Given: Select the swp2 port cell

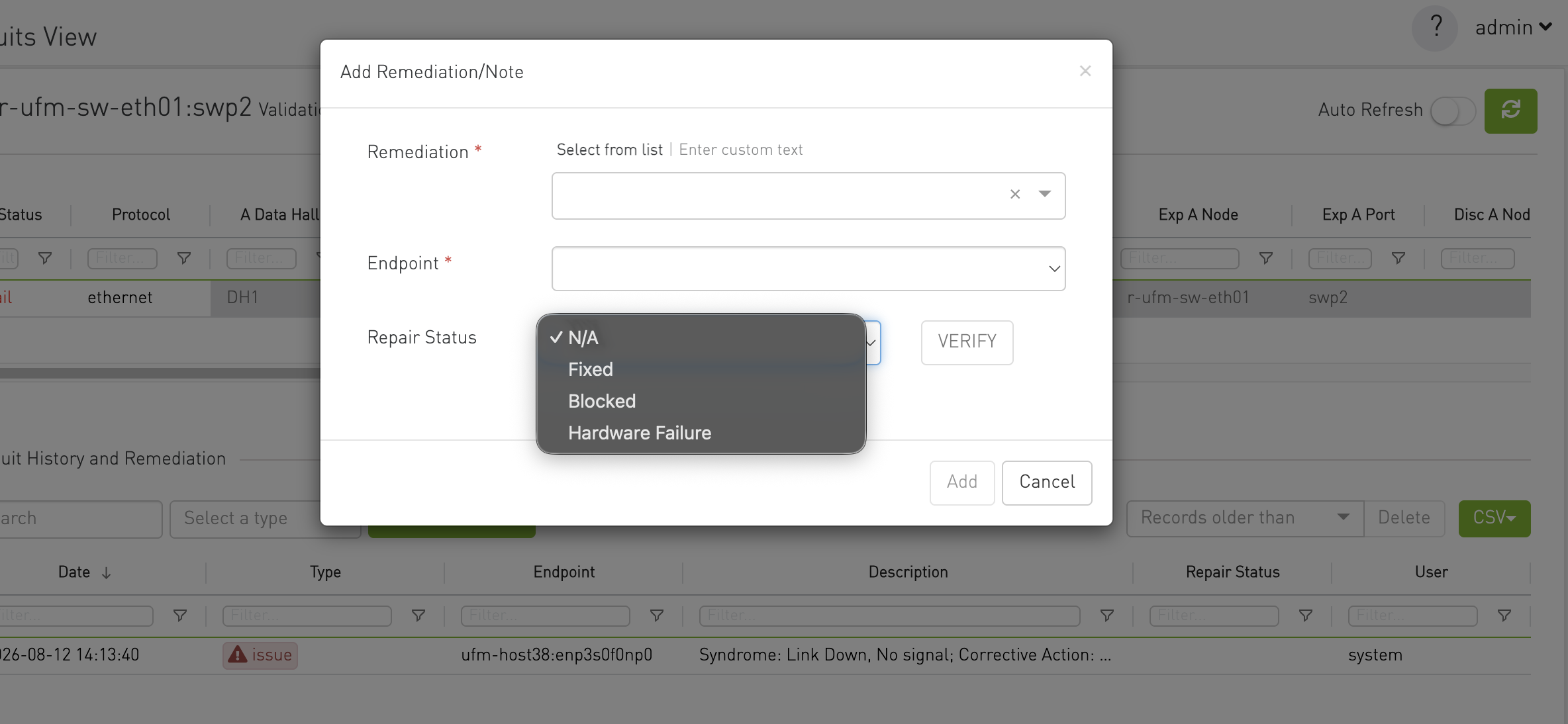Looking at the screenshot, I should (1328, 298).
